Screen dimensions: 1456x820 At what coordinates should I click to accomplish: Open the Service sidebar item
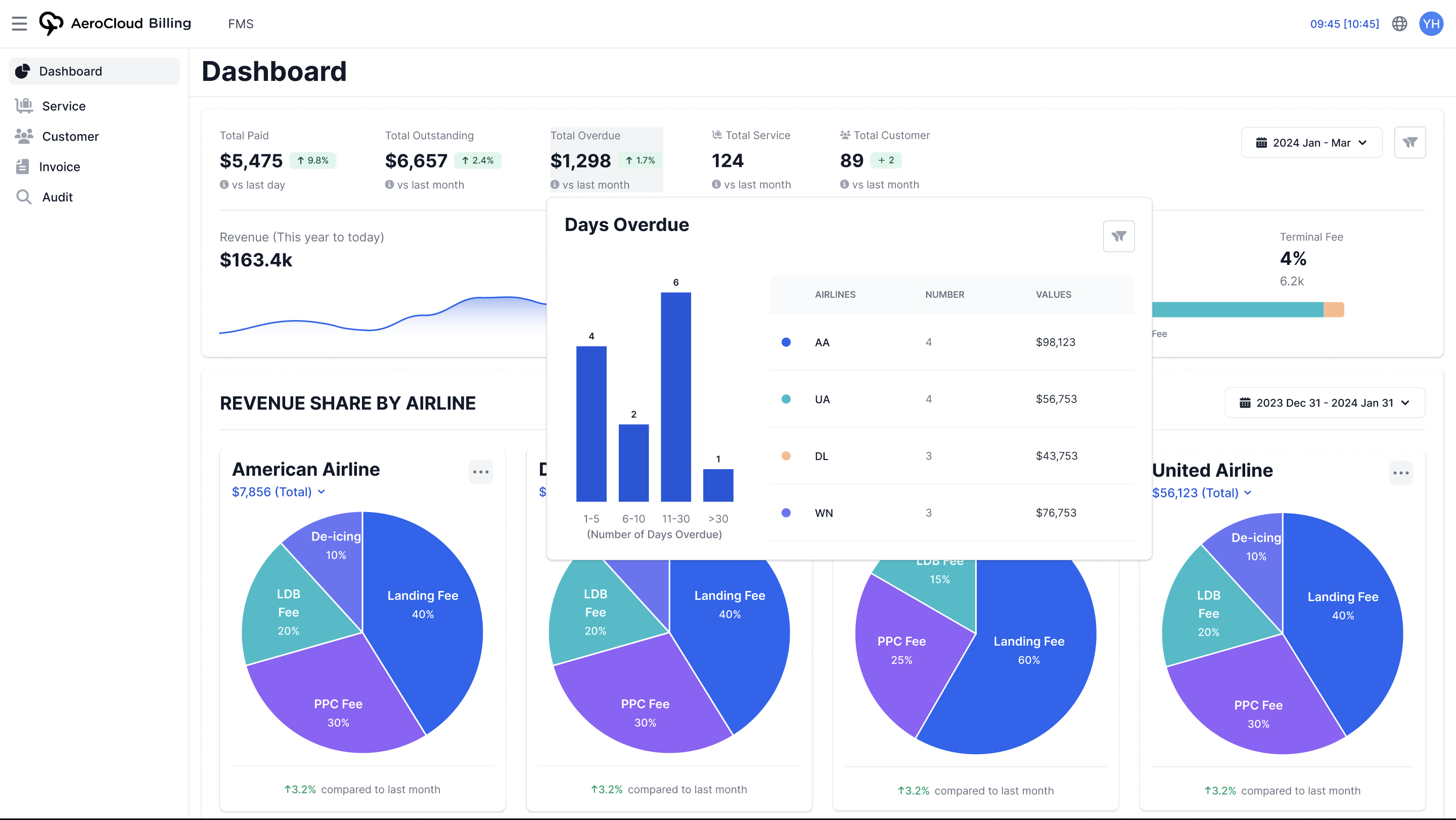click(63, 106)
